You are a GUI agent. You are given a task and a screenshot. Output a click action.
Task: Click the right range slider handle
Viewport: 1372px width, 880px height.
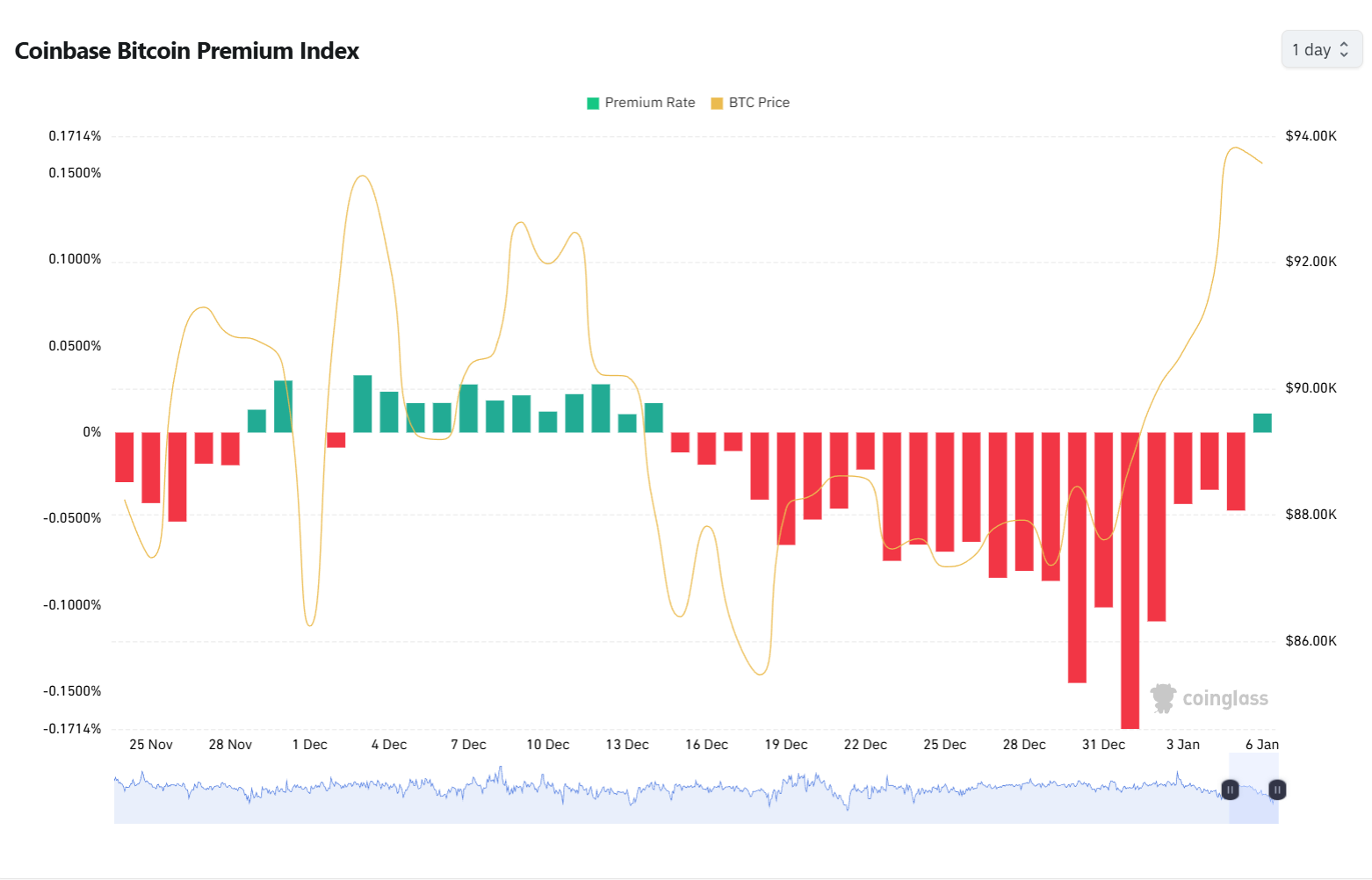point(1277,790)
